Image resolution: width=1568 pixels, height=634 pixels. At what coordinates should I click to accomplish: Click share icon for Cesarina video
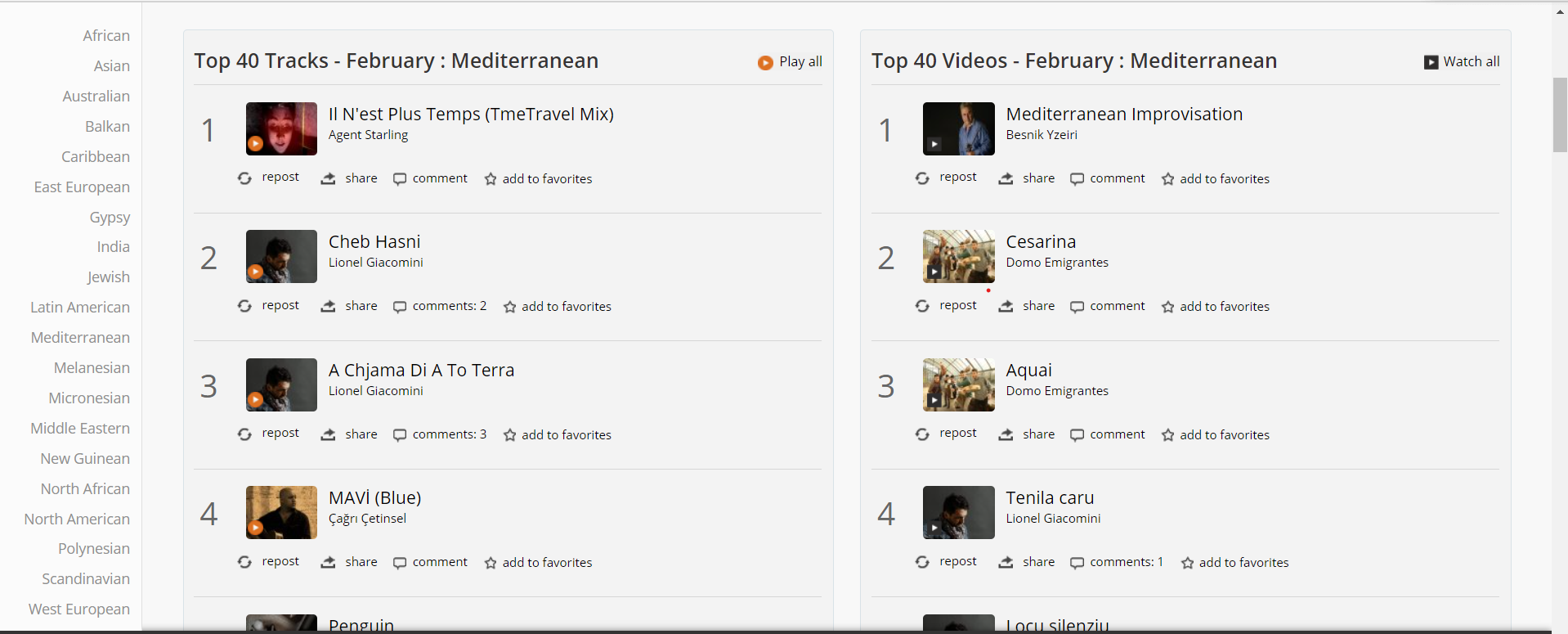1006,307
